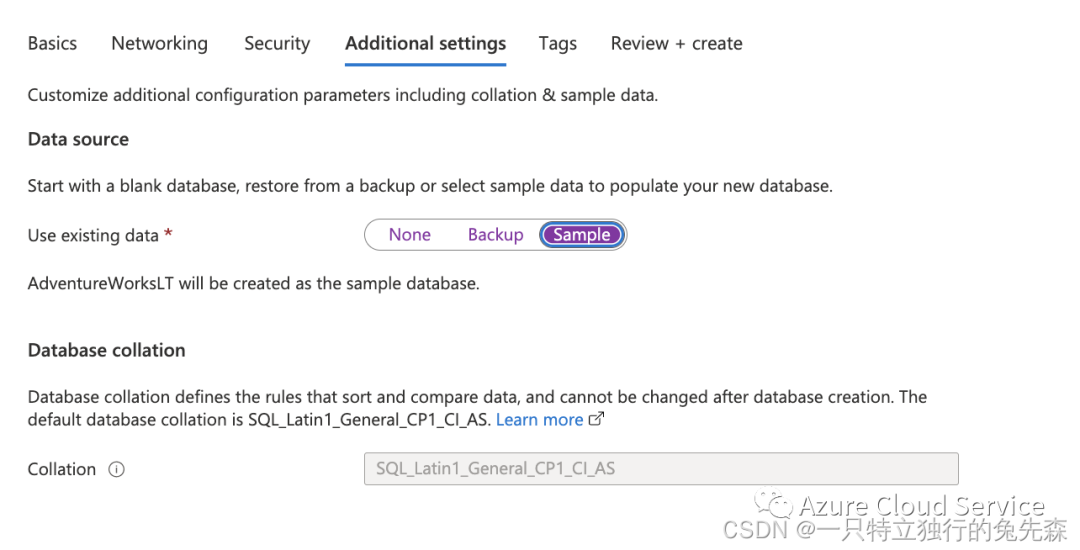Click the Database collation heading
This screenshot has height=550, width=1080.
106,351
